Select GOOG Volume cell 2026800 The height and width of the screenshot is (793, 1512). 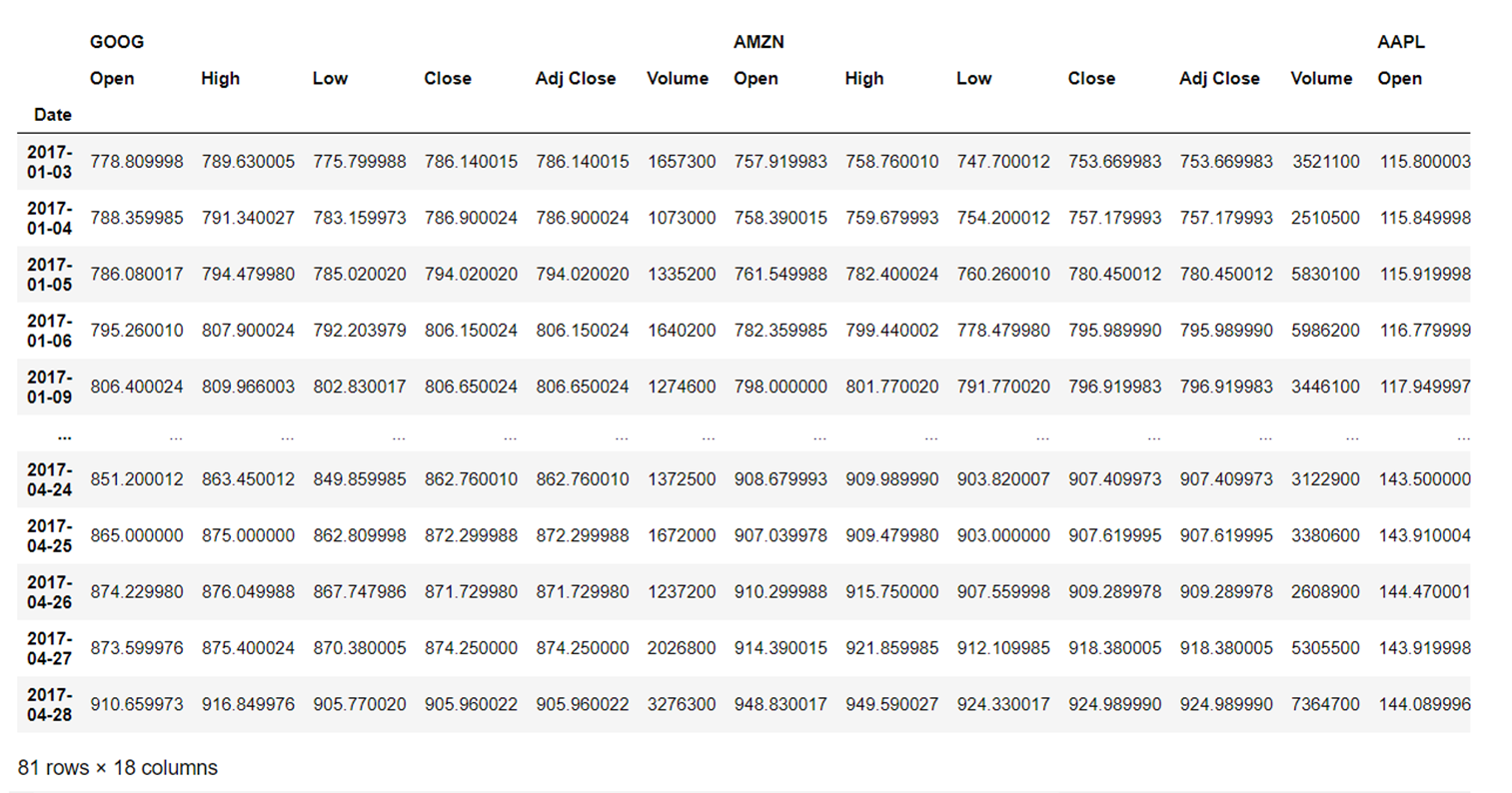click(682, 648)
